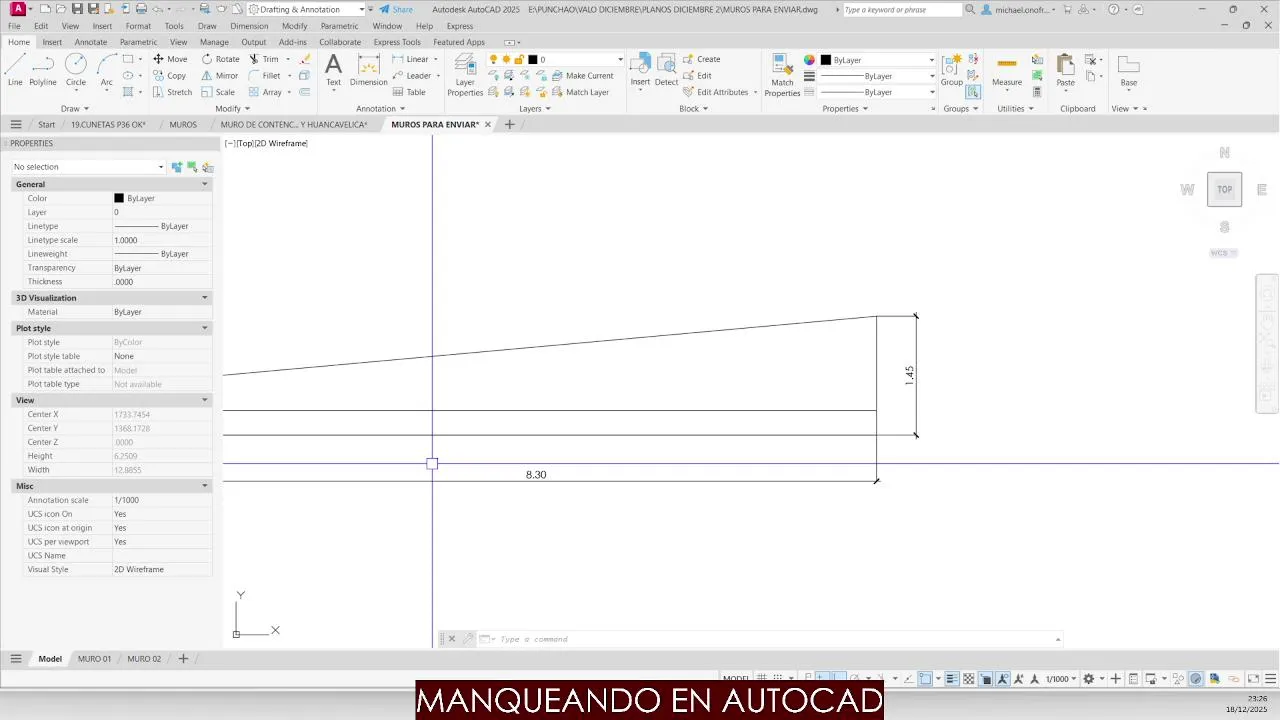Open the Drafting & Annotation workspace dropdown

tap(307, 9)
